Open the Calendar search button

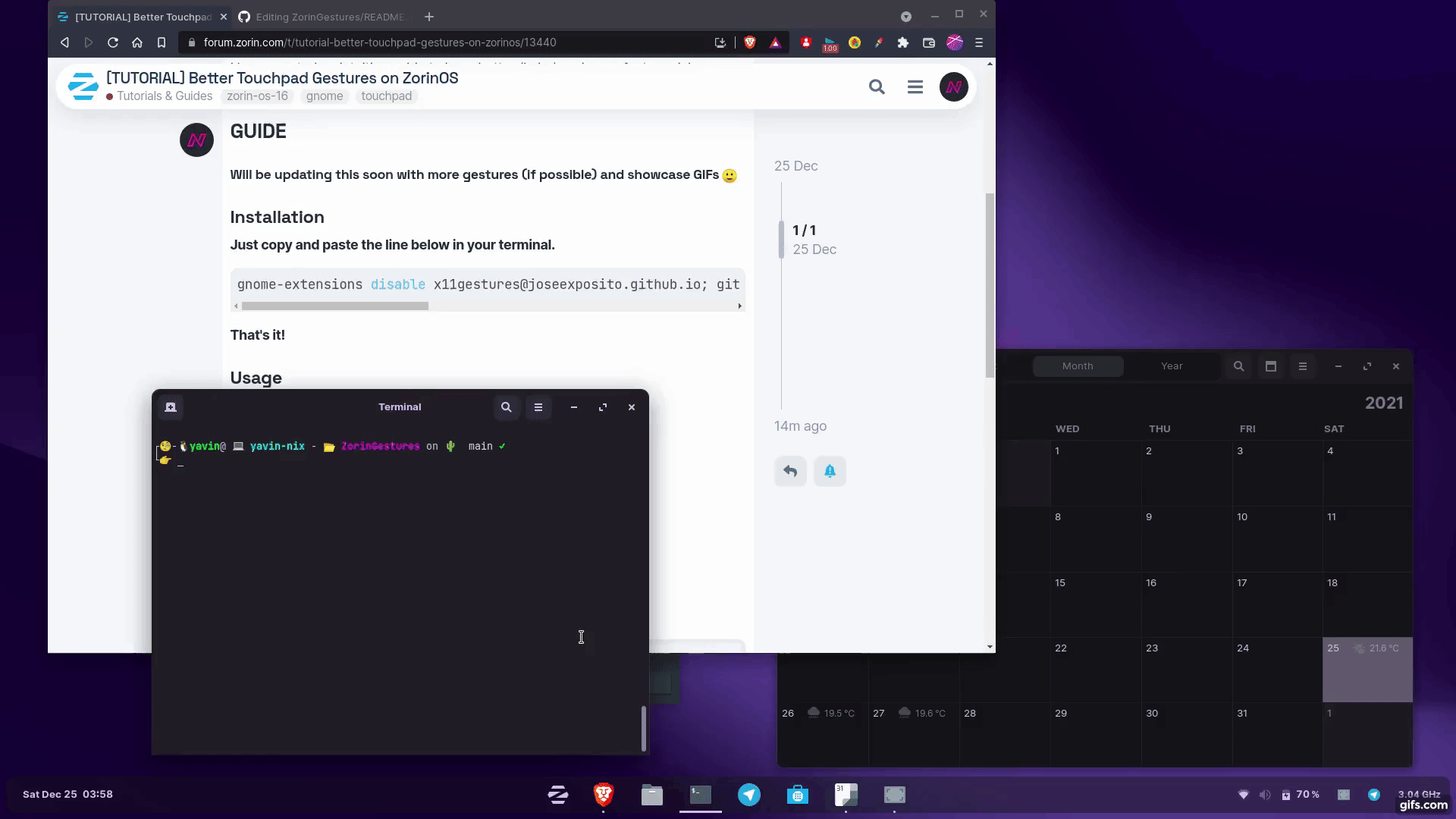coord(1238,366)
